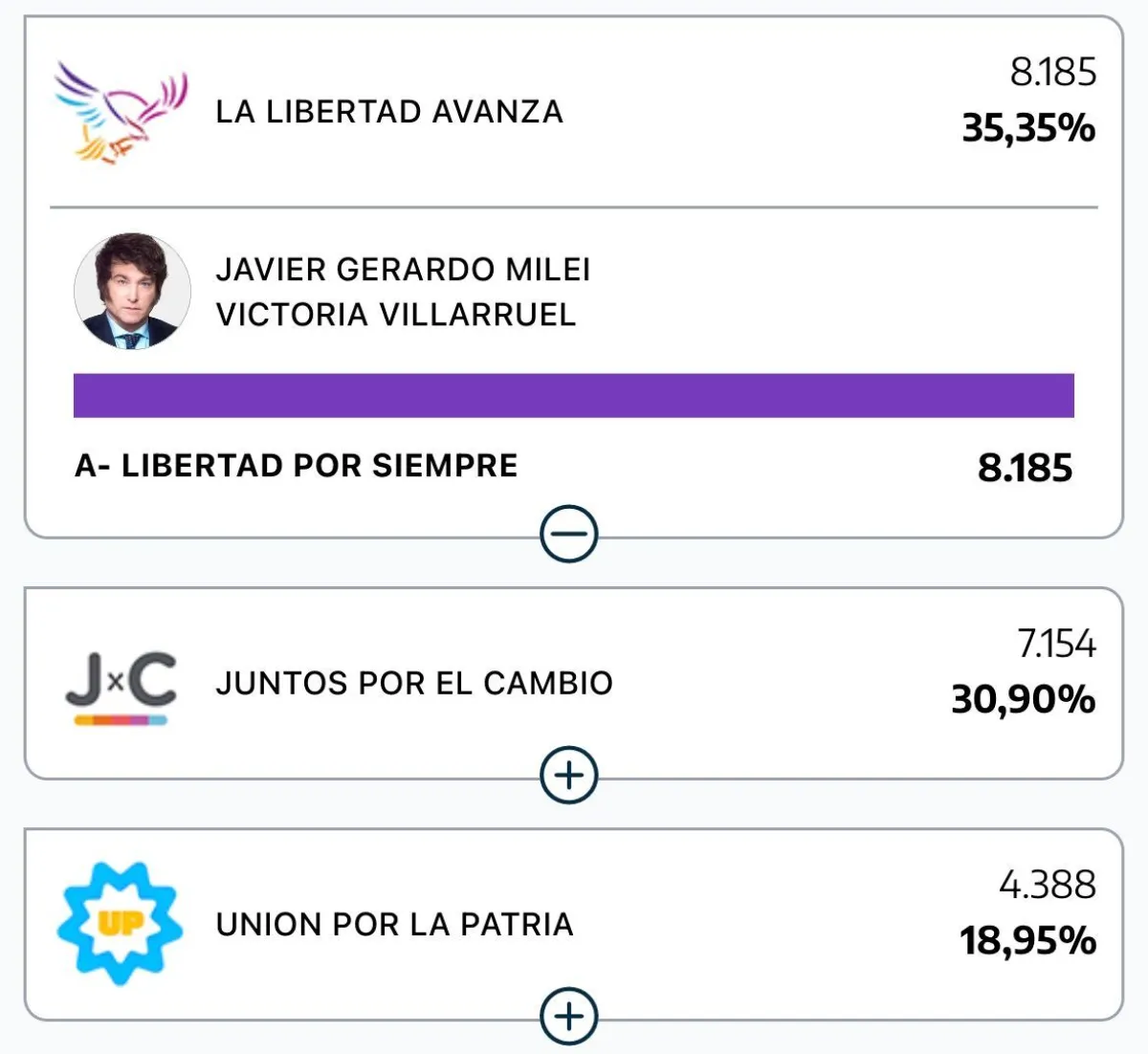This screenshot has height=1054, width=1148.
Task: Open Javier Milei candidate portrait
Action: coord(132,291)
